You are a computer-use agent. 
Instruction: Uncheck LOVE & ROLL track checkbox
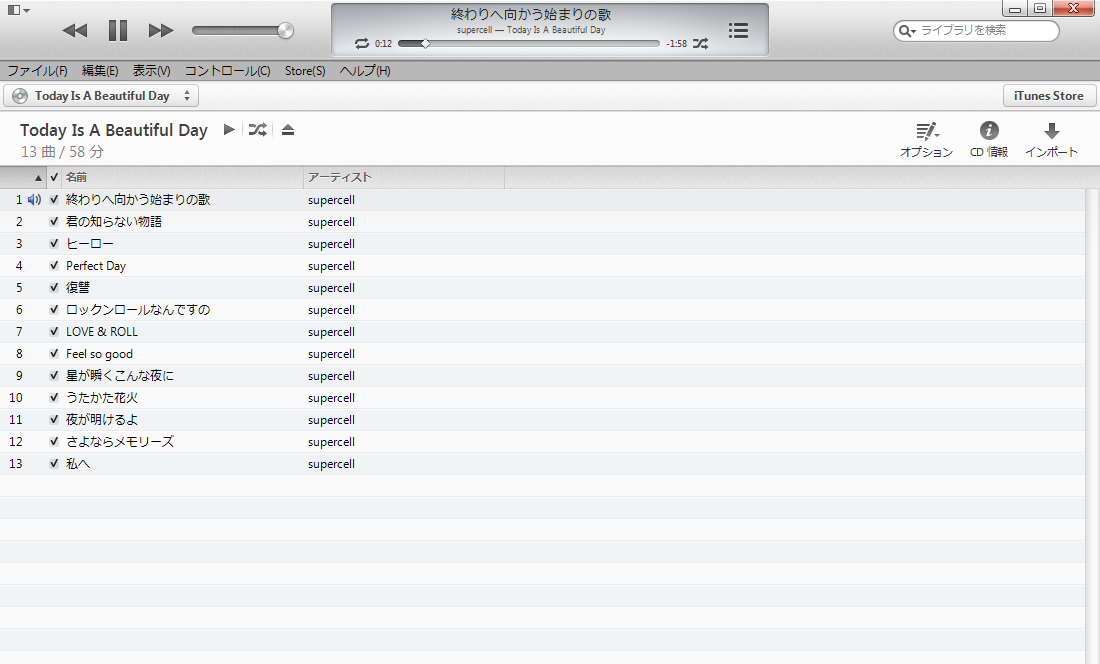point(54,332)
